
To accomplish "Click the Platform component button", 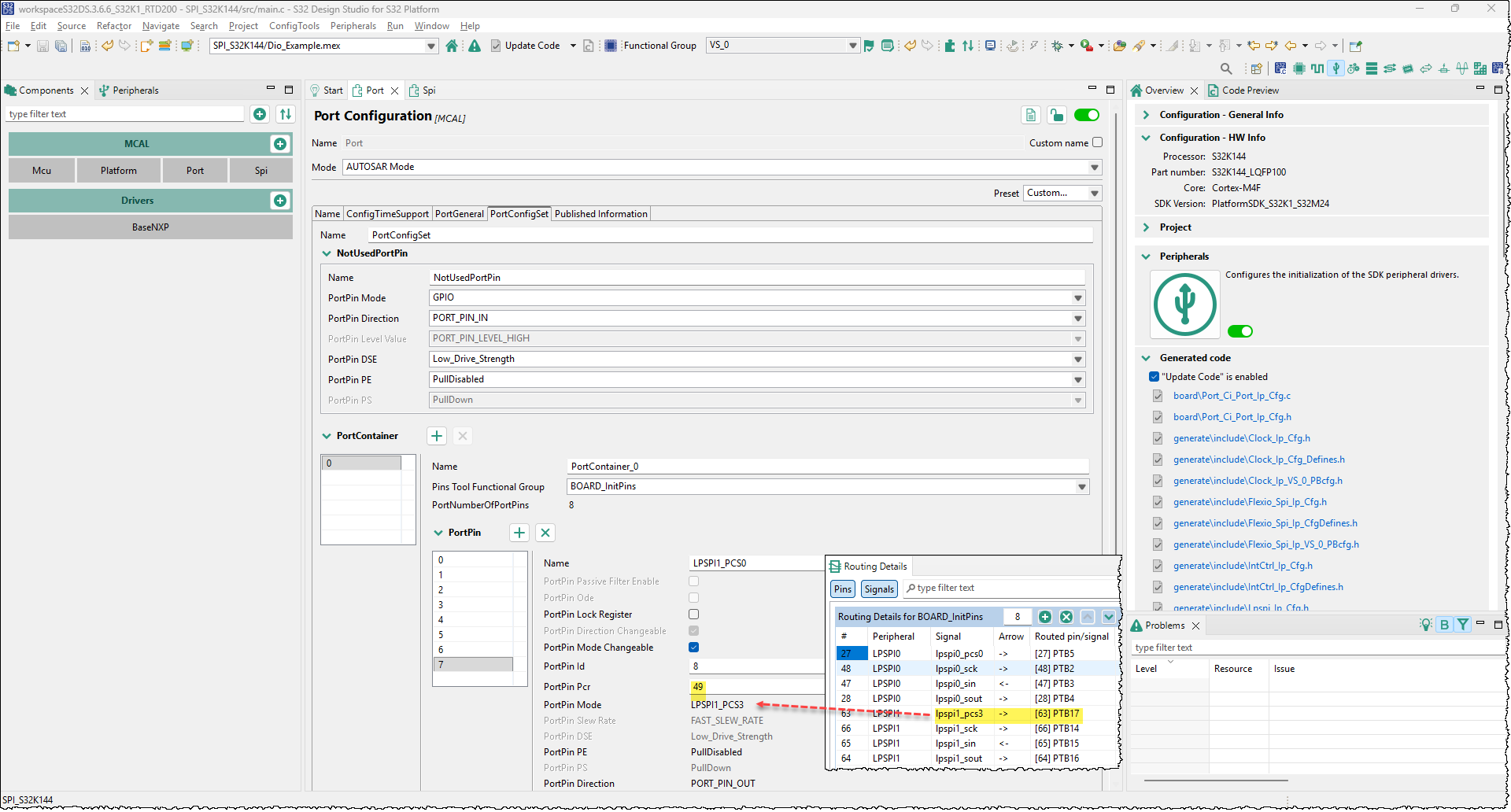I will (119, 171).
